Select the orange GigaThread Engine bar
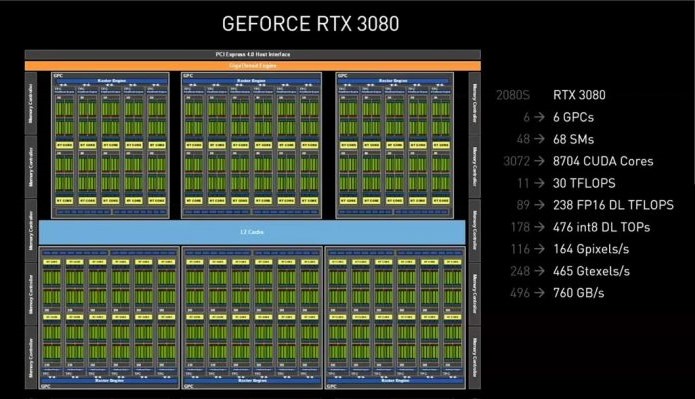The image size is (695, 399). pos(253,66)
